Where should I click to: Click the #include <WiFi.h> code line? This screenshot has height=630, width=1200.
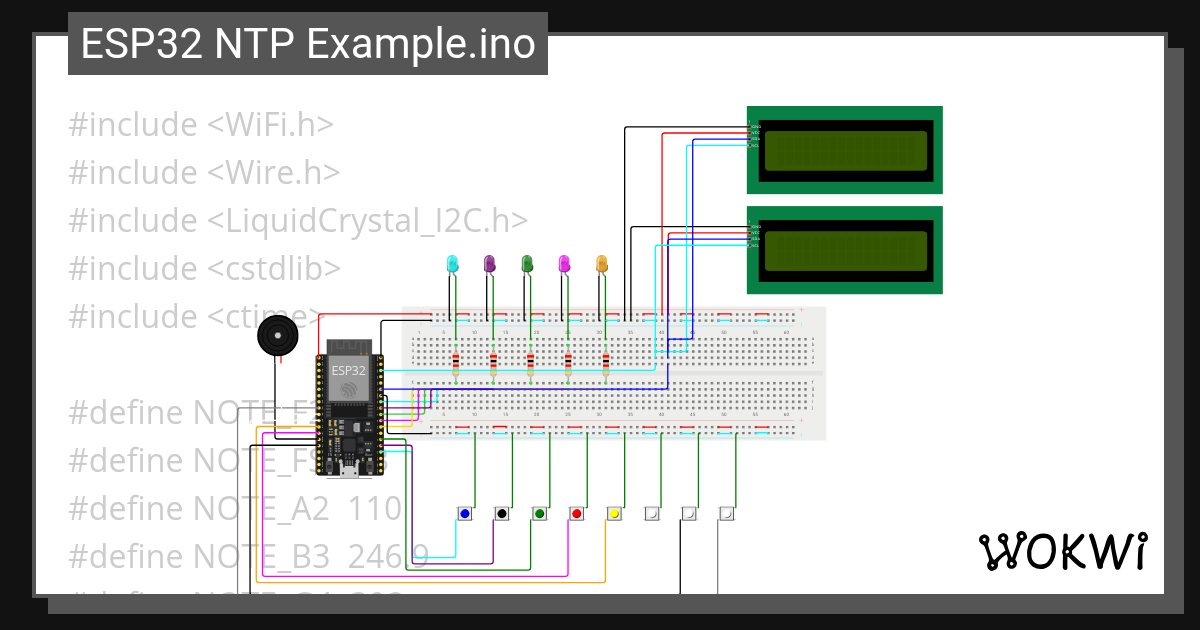[x=200, y=124]
